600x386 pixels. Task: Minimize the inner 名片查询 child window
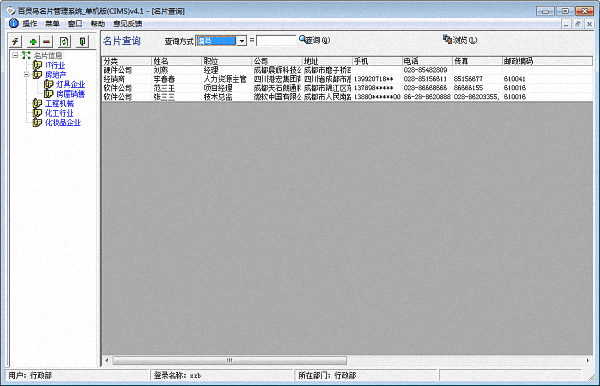pyautogui.click(x=566, y=24)
